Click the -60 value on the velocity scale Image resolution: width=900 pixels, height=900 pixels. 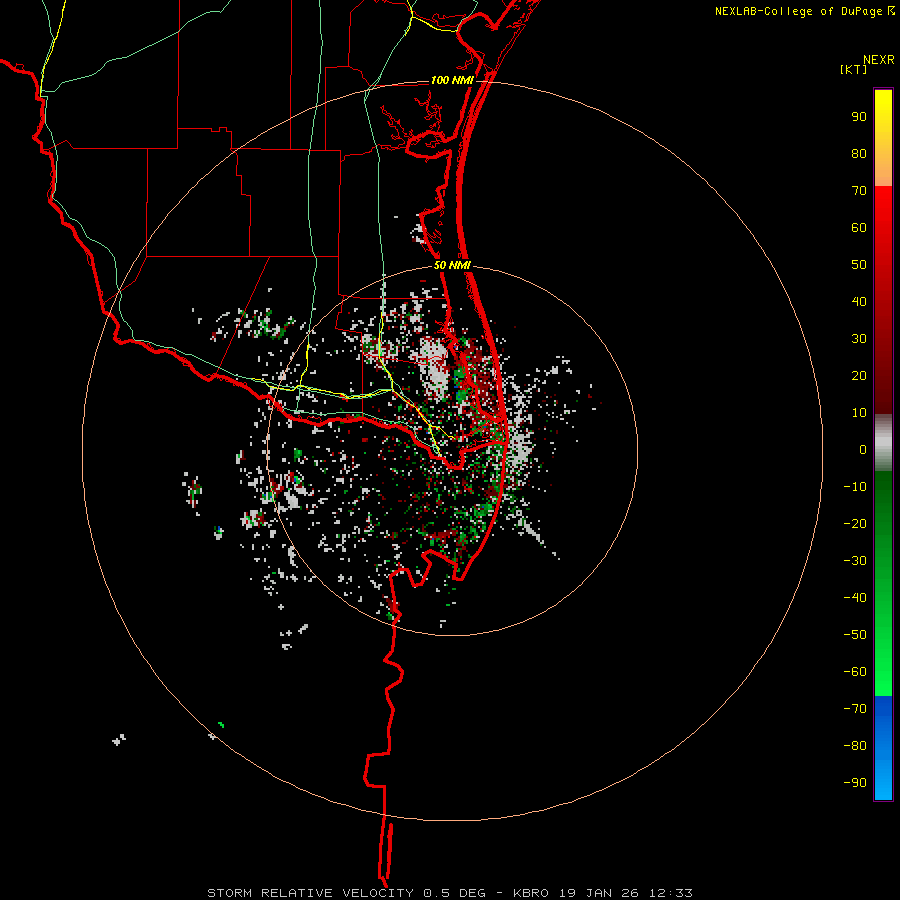click(x=855, y=672)
